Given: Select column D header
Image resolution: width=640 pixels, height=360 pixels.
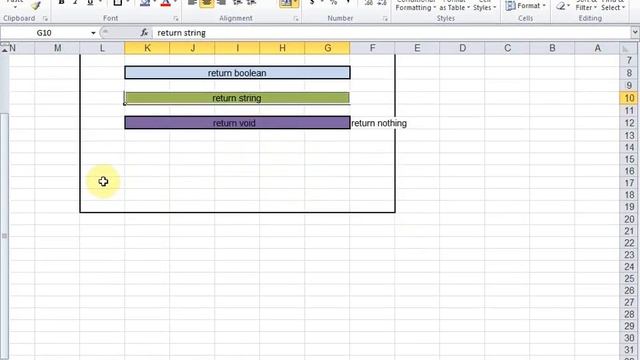Looking at the screenshot, I should click(462, 48).
